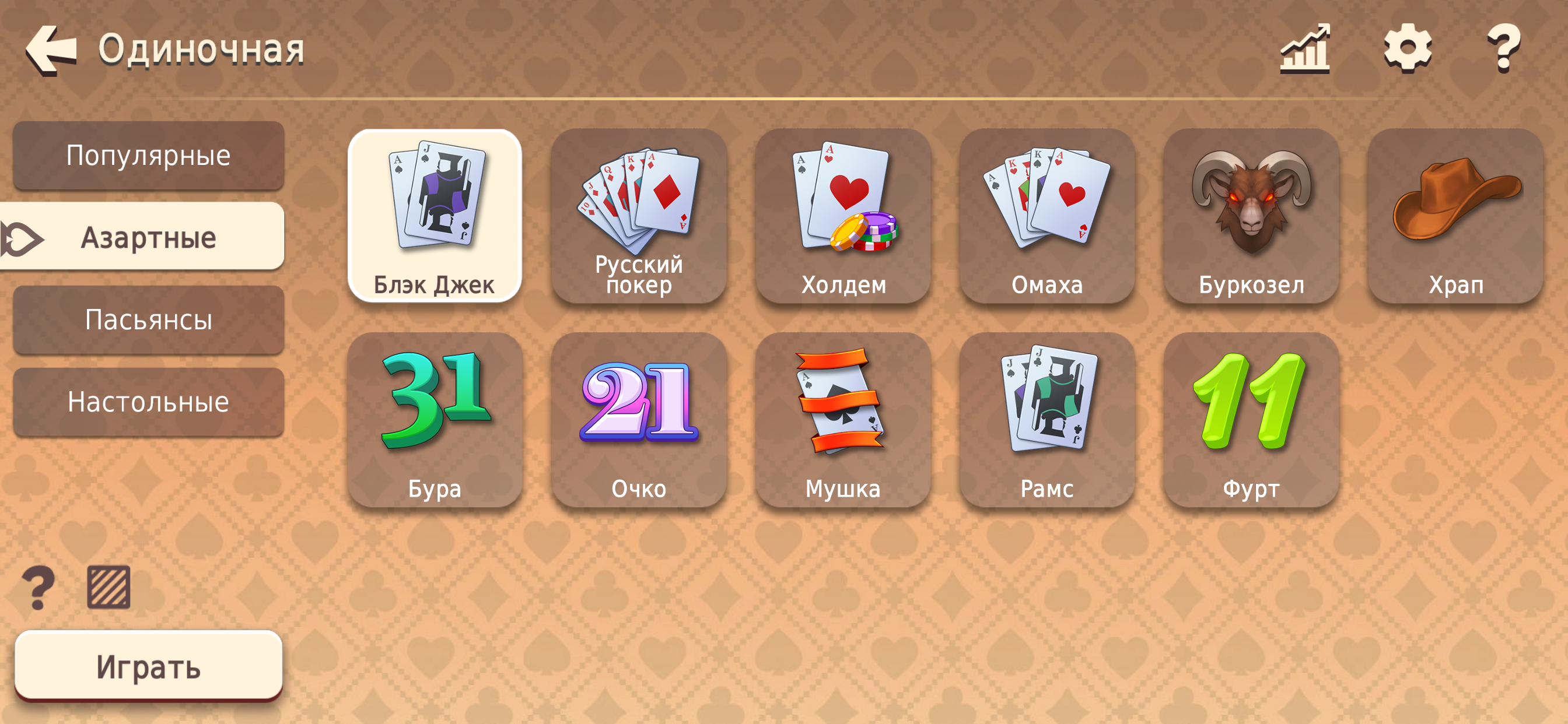Select the Блэк Джек game tile
1568x724 pixels.
[435, 216]
